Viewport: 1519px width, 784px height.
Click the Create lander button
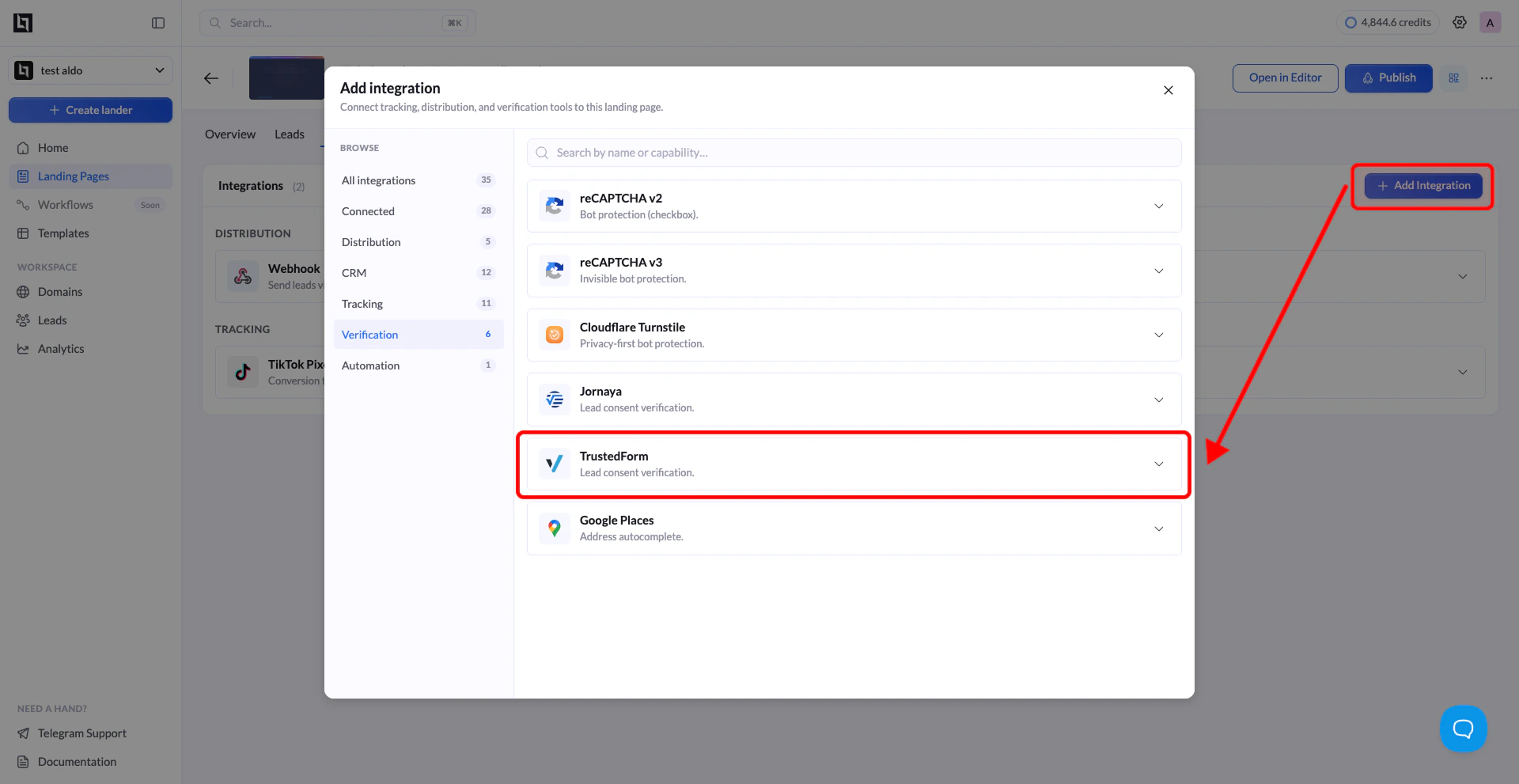[91, 110]
